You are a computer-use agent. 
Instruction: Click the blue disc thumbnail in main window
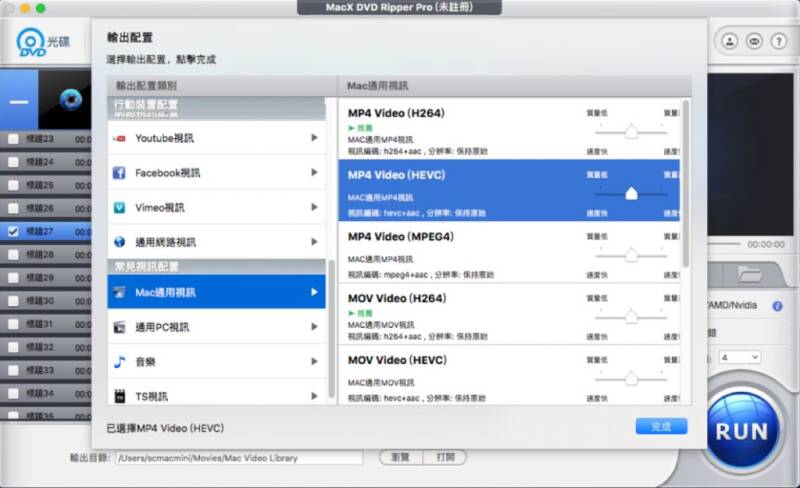coord(70,100)
